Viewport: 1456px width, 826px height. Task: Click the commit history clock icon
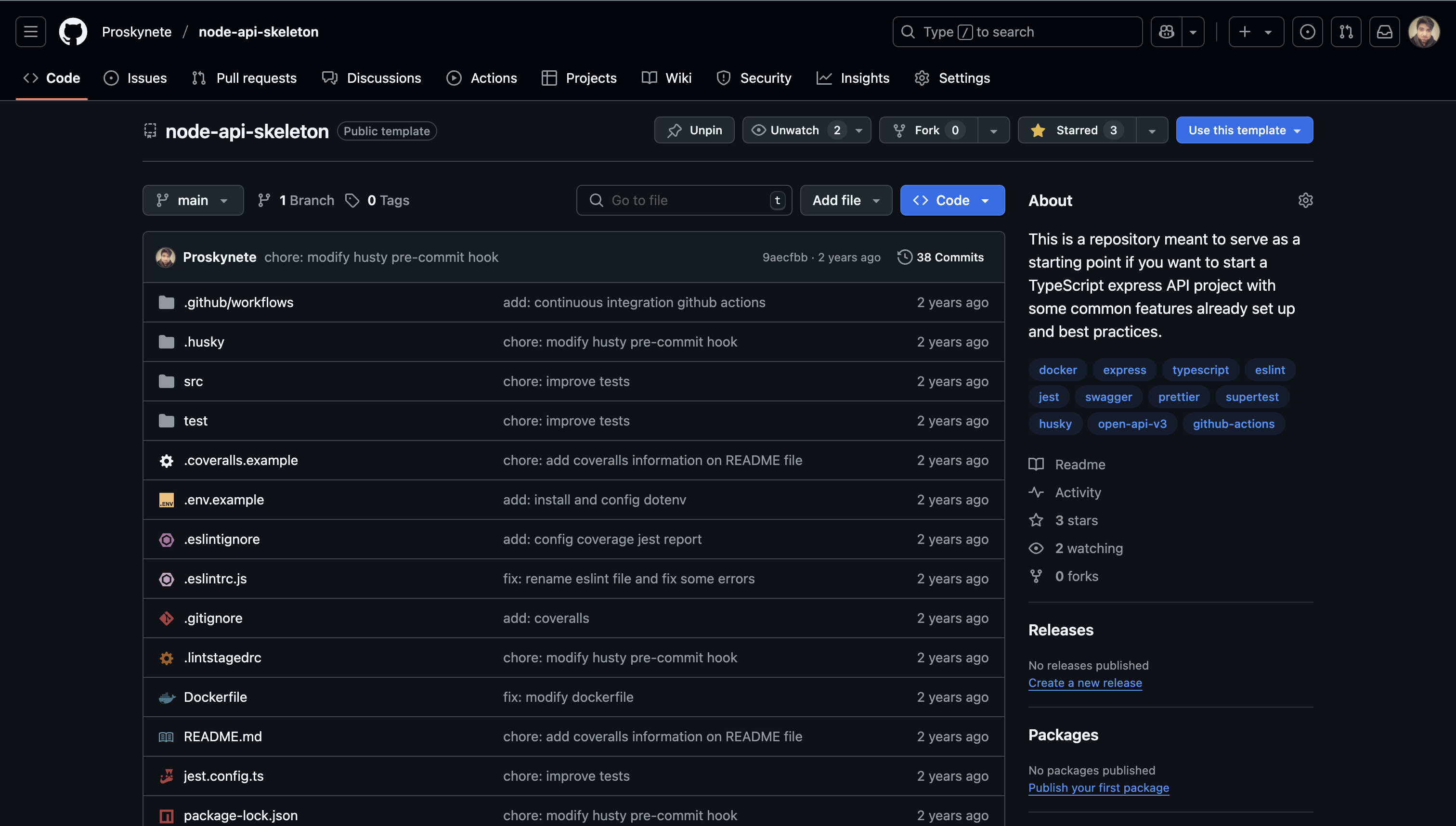pyautogui.click(x=905, y=257)
